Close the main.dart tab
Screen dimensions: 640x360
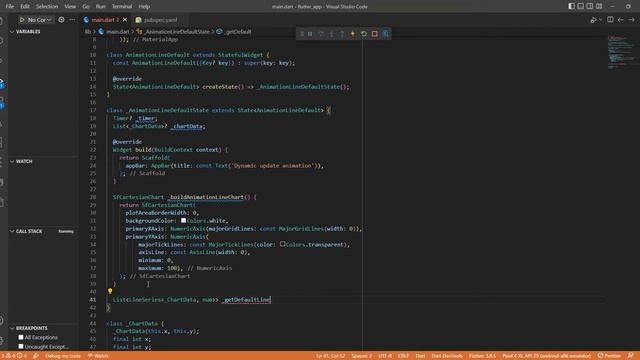(125, 20)
